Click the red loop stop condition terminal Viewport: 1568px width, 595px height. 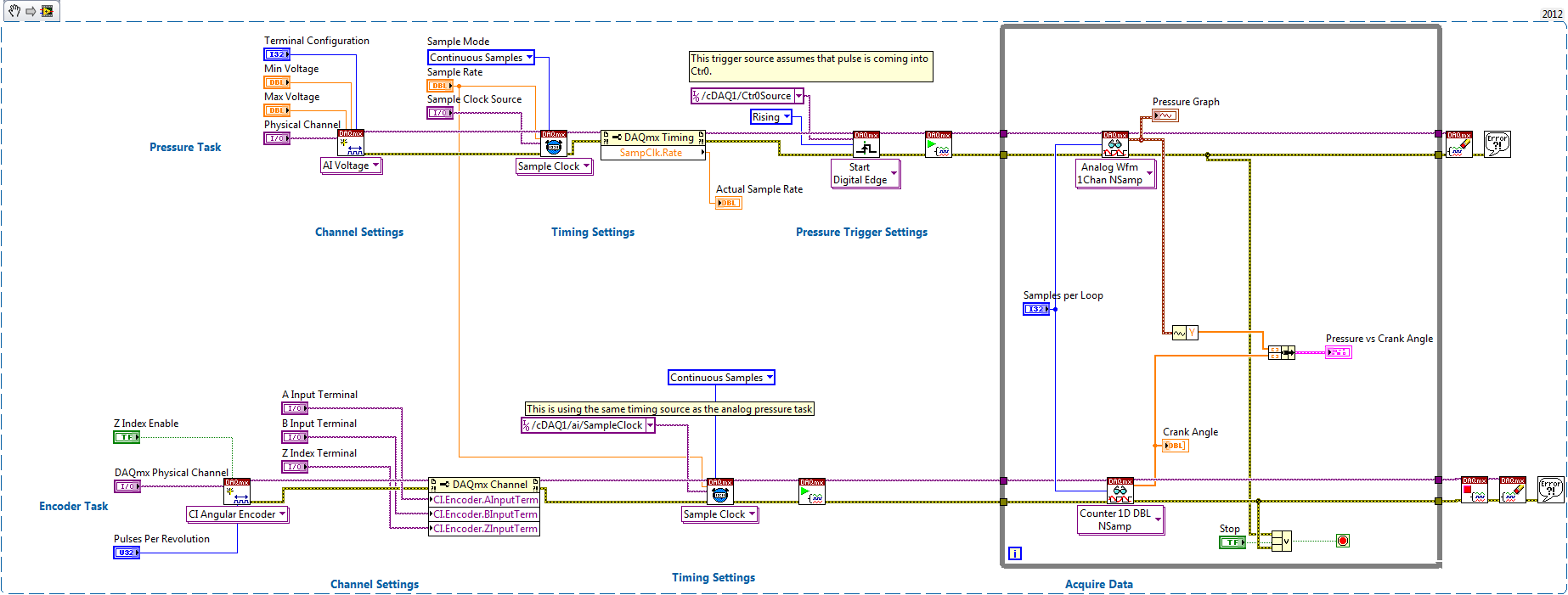pos(1343,541)
